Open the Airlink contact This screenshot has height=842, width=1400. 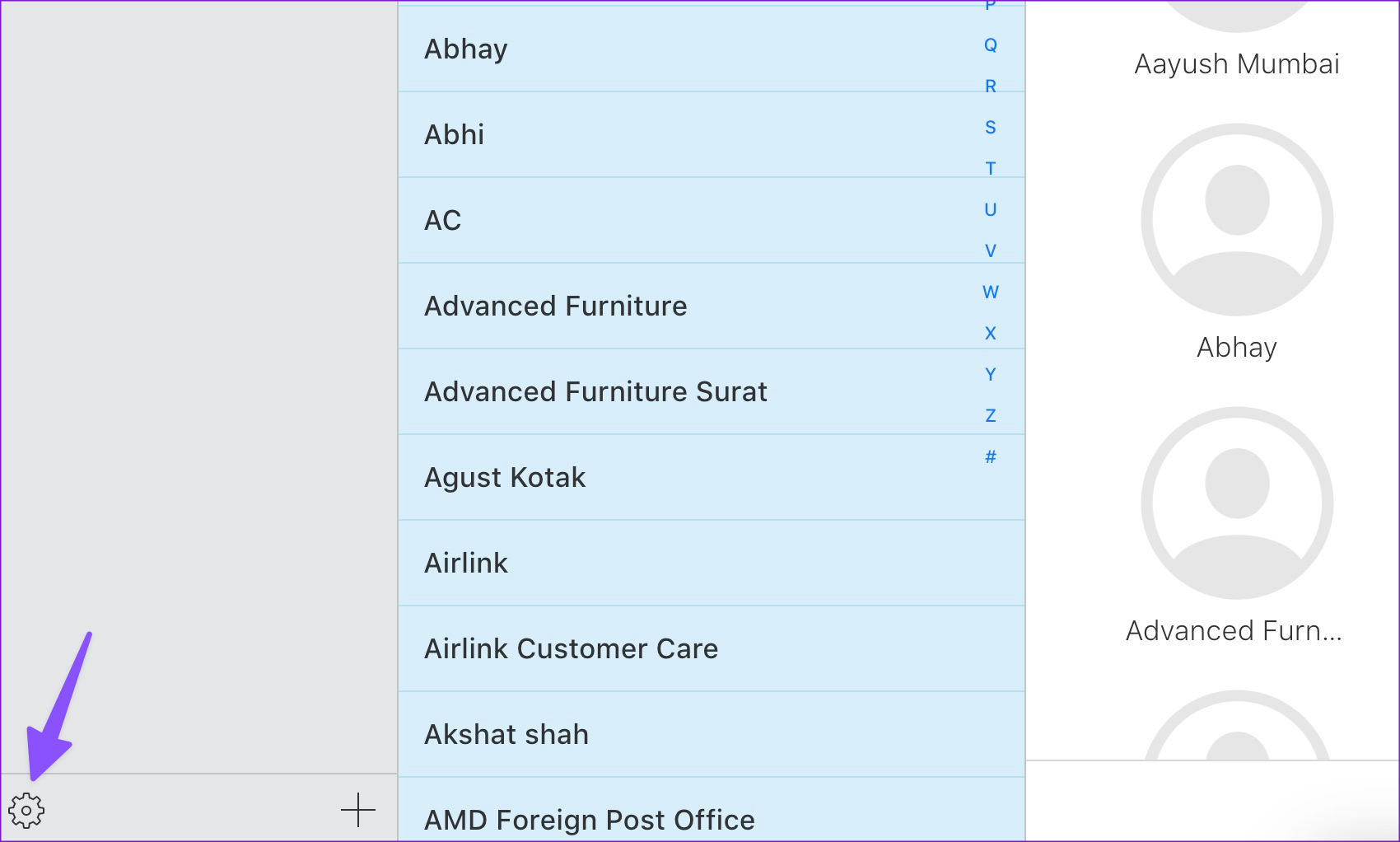[x=466, y=564]
